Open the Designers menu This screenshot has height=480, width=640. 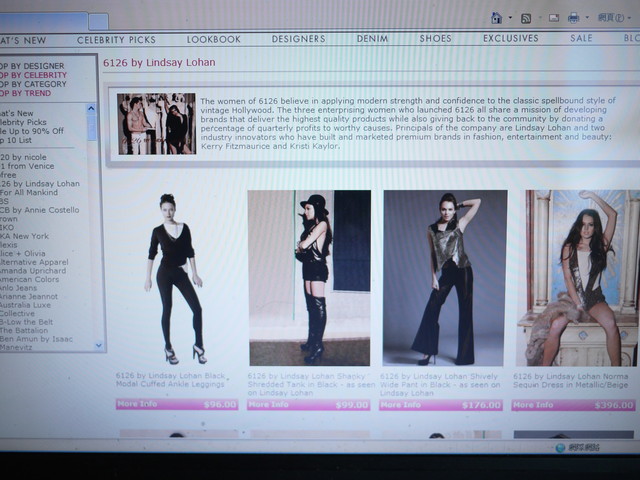[298, 39]
